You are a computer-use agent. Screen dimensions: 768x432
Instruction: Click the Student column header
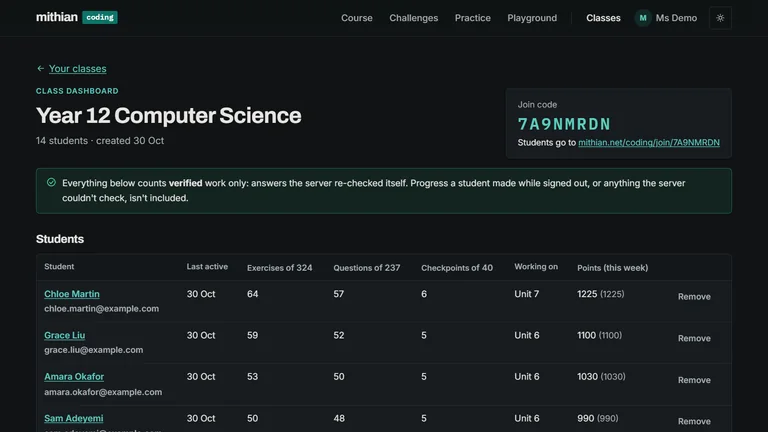point(59,266)
